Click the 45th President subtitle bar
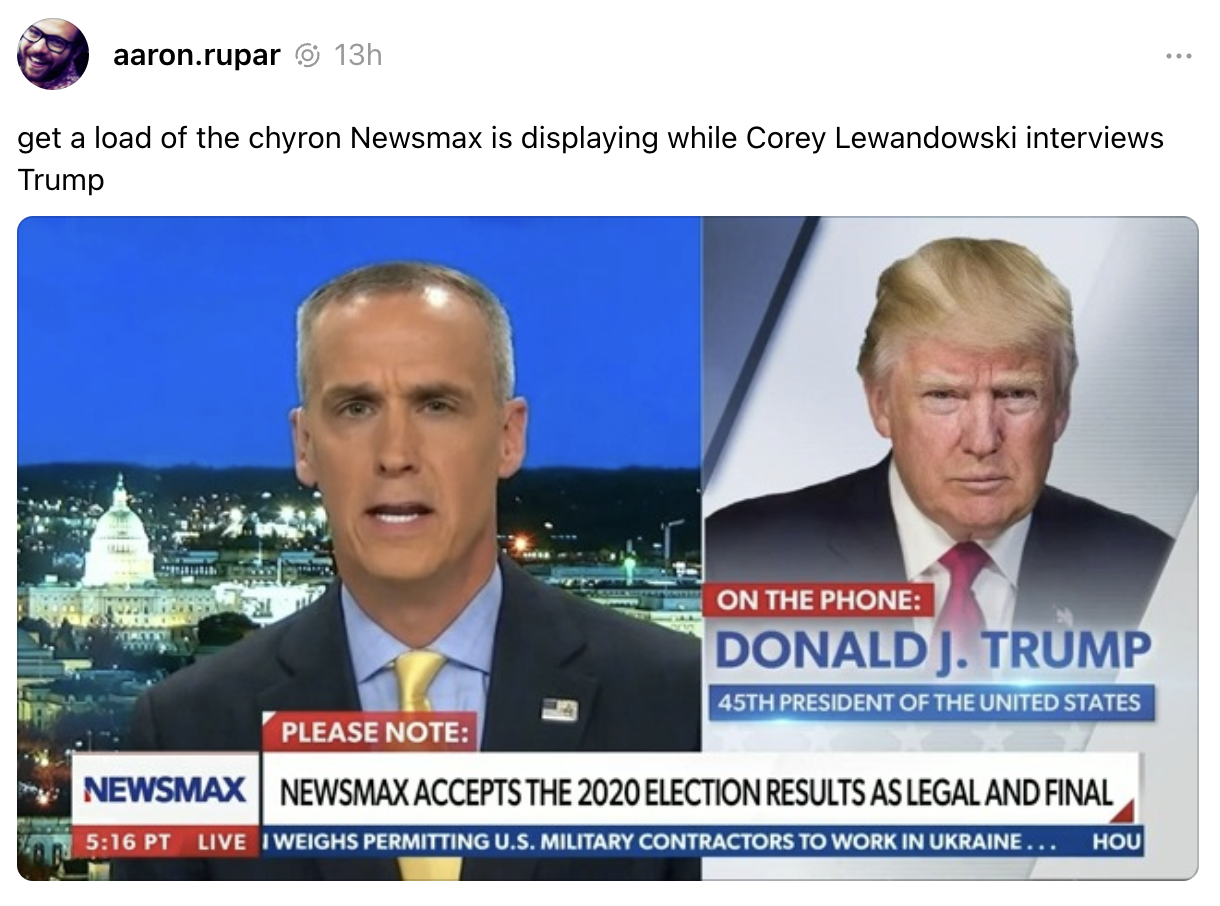Viewport: 1220px width, 906px height. click(x=930, y=702)
